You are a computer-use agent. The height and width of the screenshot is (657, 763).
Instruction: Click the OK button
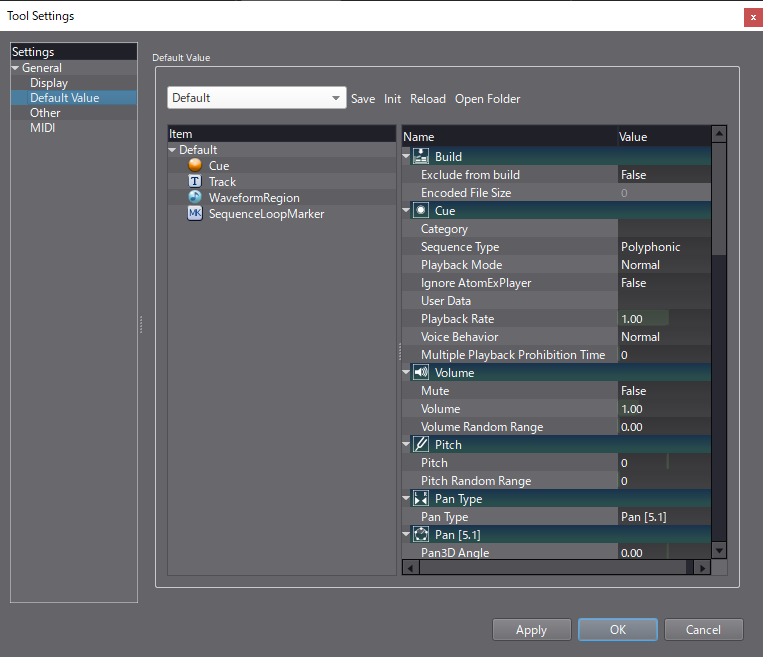(618, 630)
